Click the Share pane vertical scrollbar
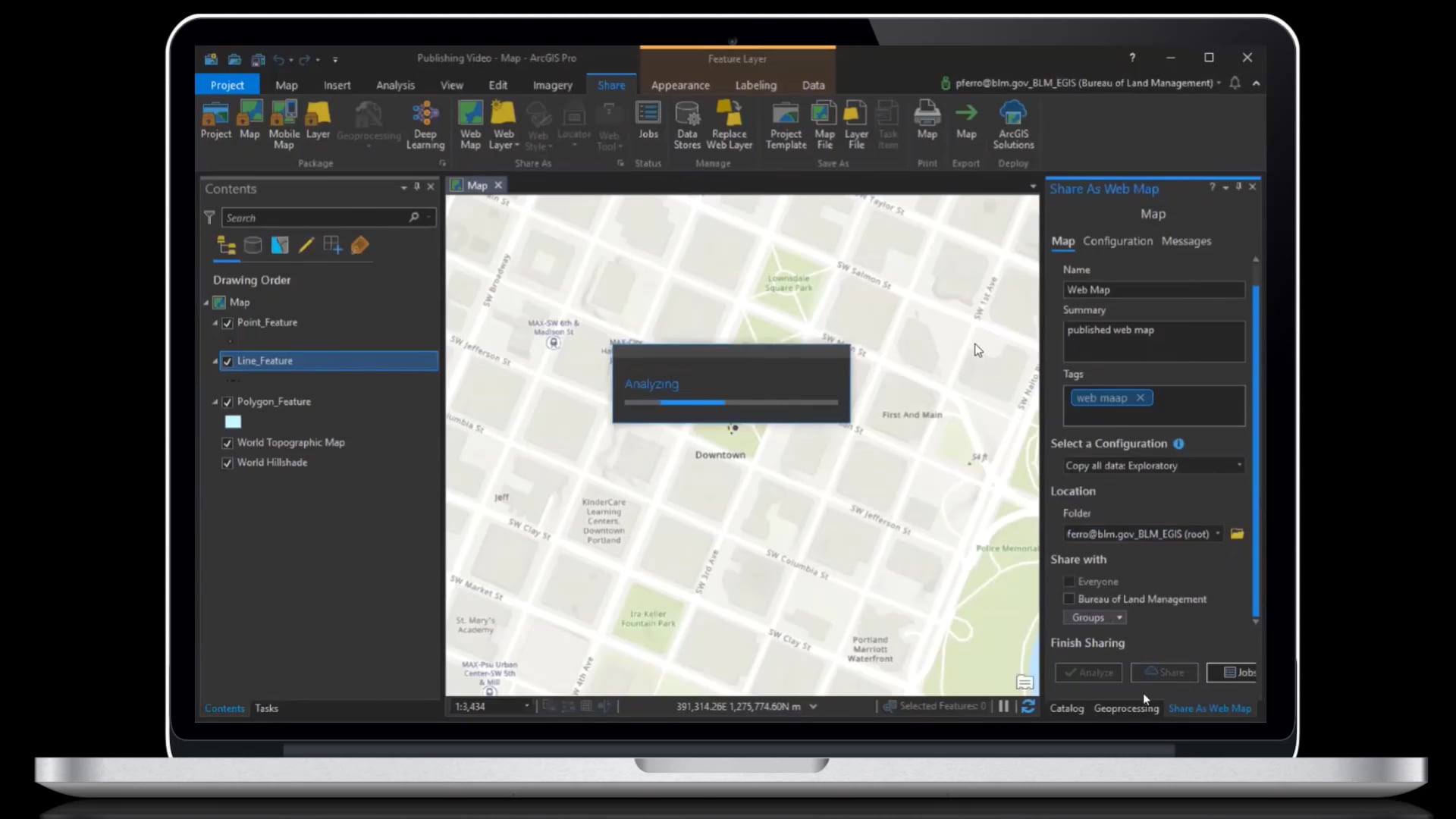Image resolution: width=1456 pixels, height=819 pixels. (x=1256, y=451)
